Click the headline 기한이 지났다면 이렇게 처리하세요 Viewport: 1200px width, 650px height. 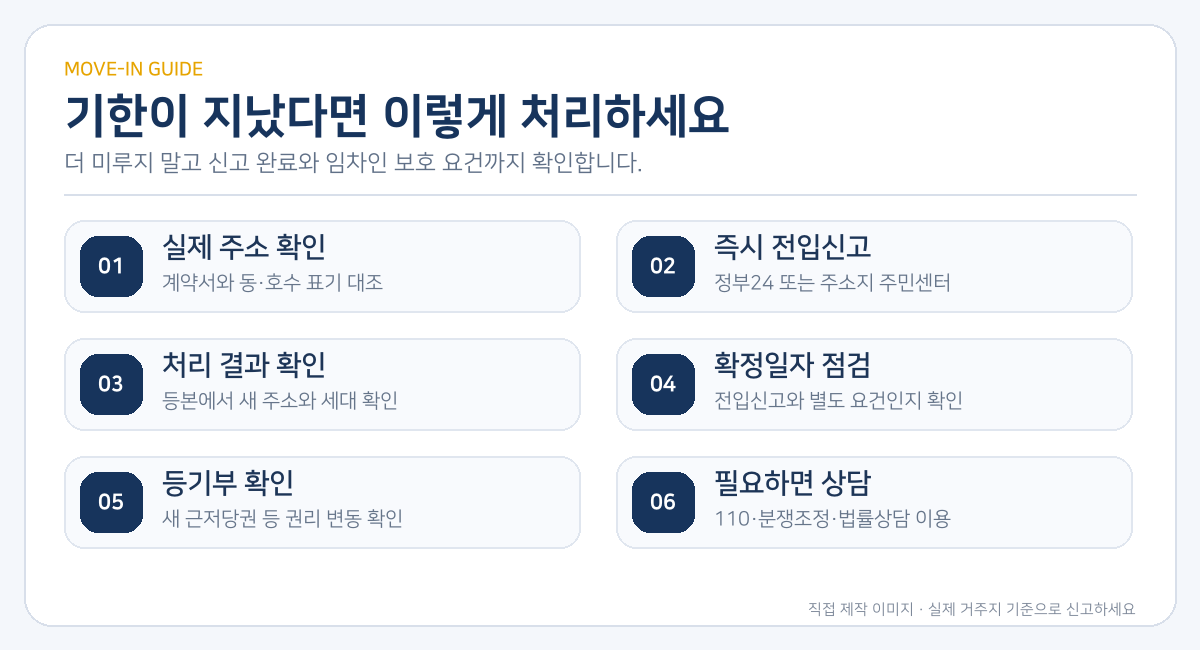(397, 116)
